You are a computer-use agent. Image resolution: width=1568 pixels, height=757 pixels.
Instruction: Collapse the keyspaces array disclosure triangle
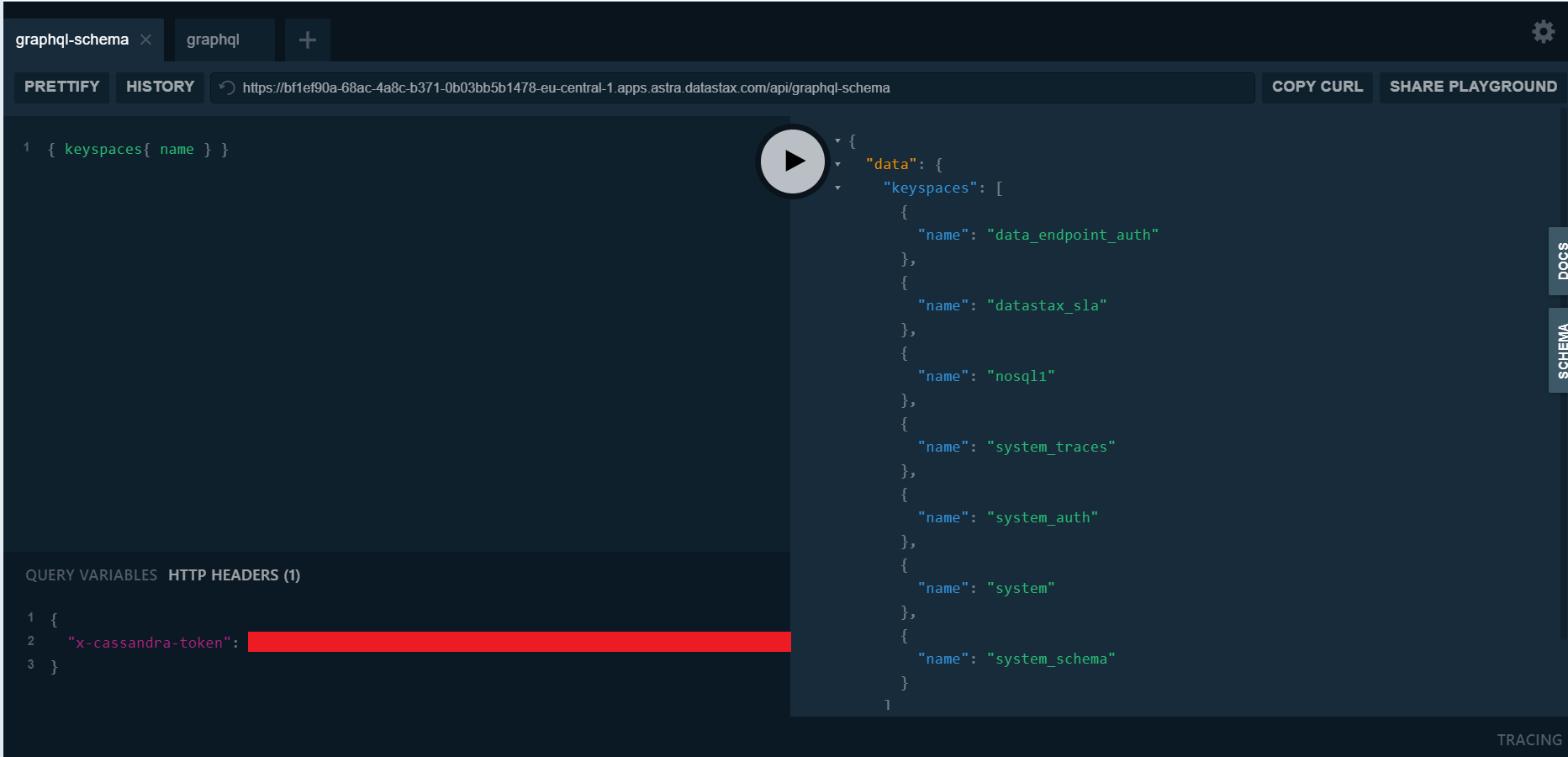pos(837,188)
